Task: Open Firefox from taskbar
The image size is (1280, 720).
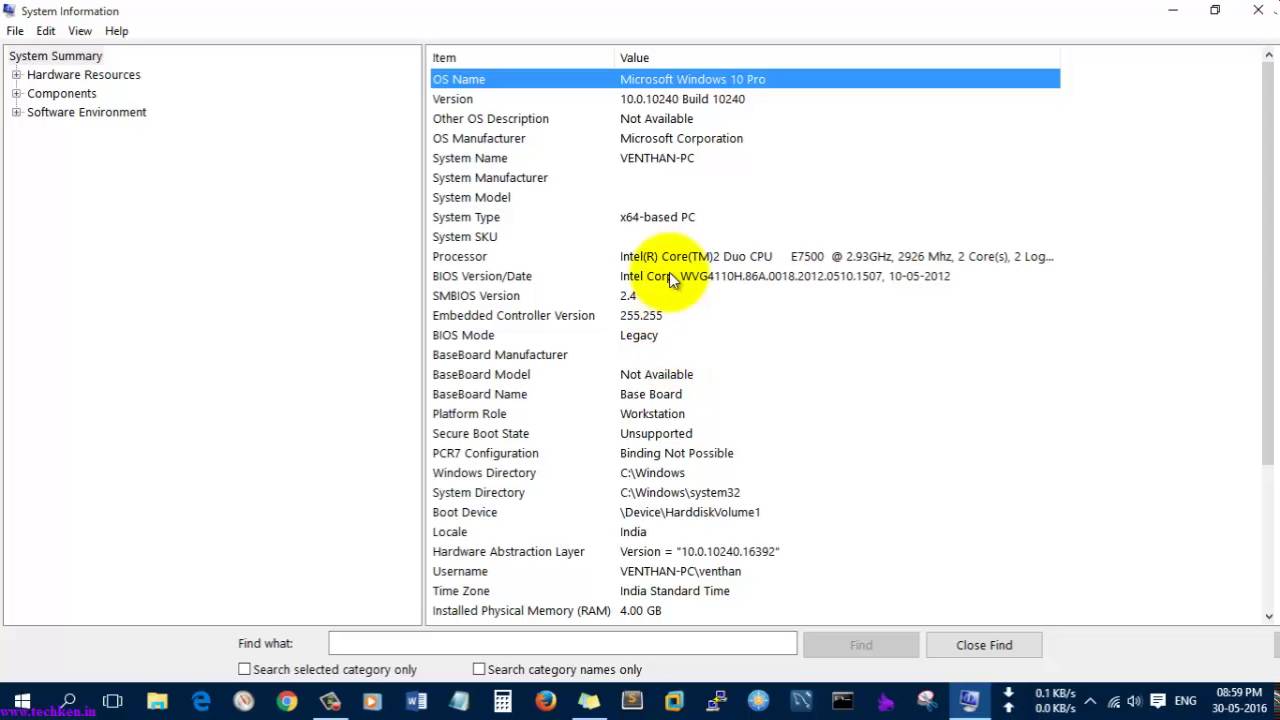Action: point(545,701)
